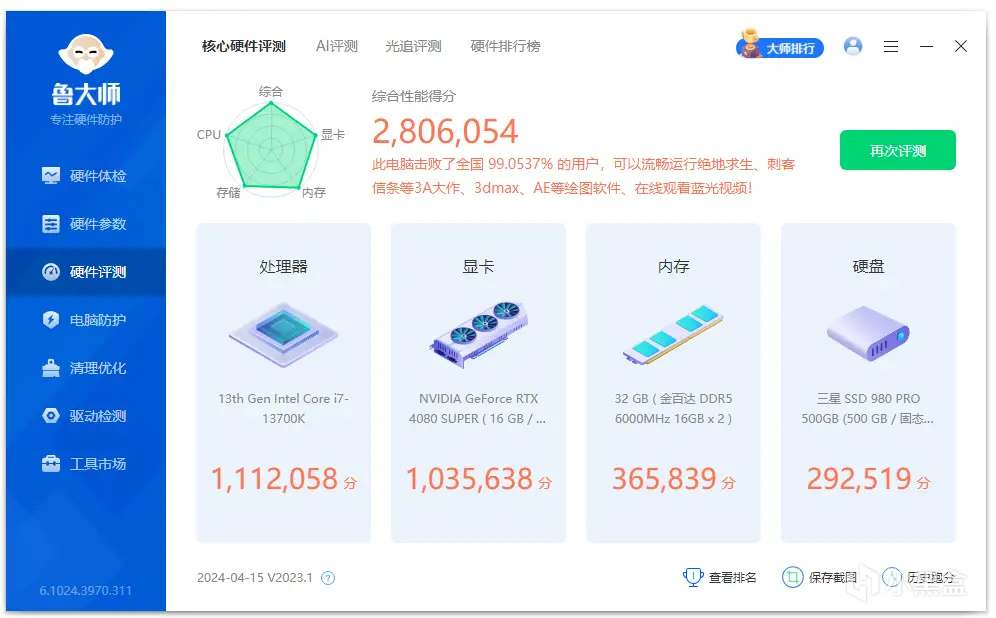Close the 鲁大师 window
This screenshot has width=996, height=618.
[961, 46]
